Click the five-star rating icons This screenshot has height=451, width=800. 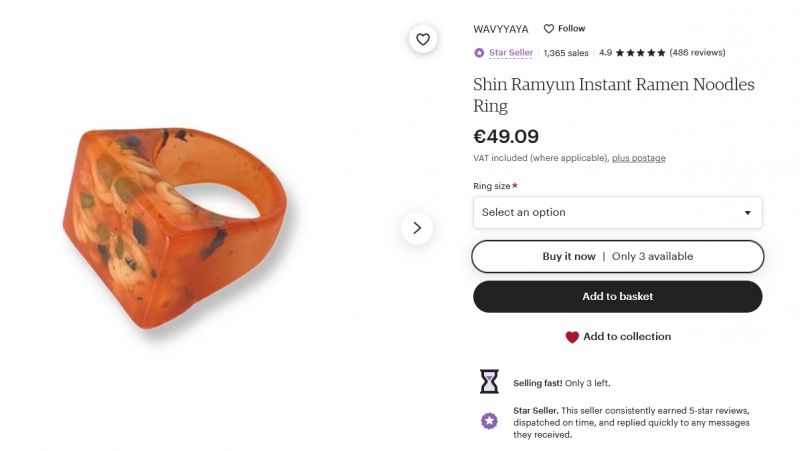(x=640, y=53)
